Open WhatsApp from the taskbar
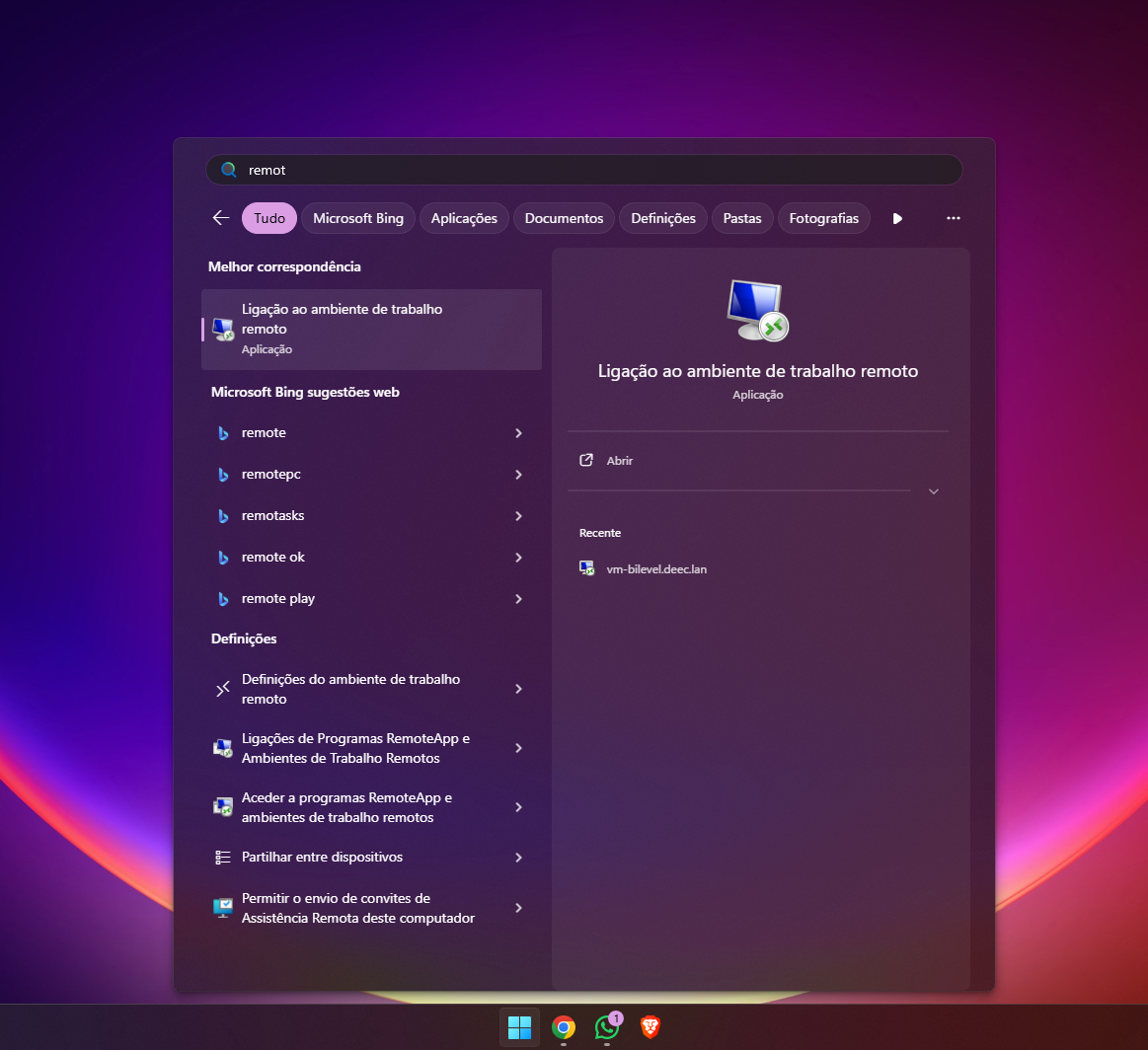 (x=607, y=1027)
